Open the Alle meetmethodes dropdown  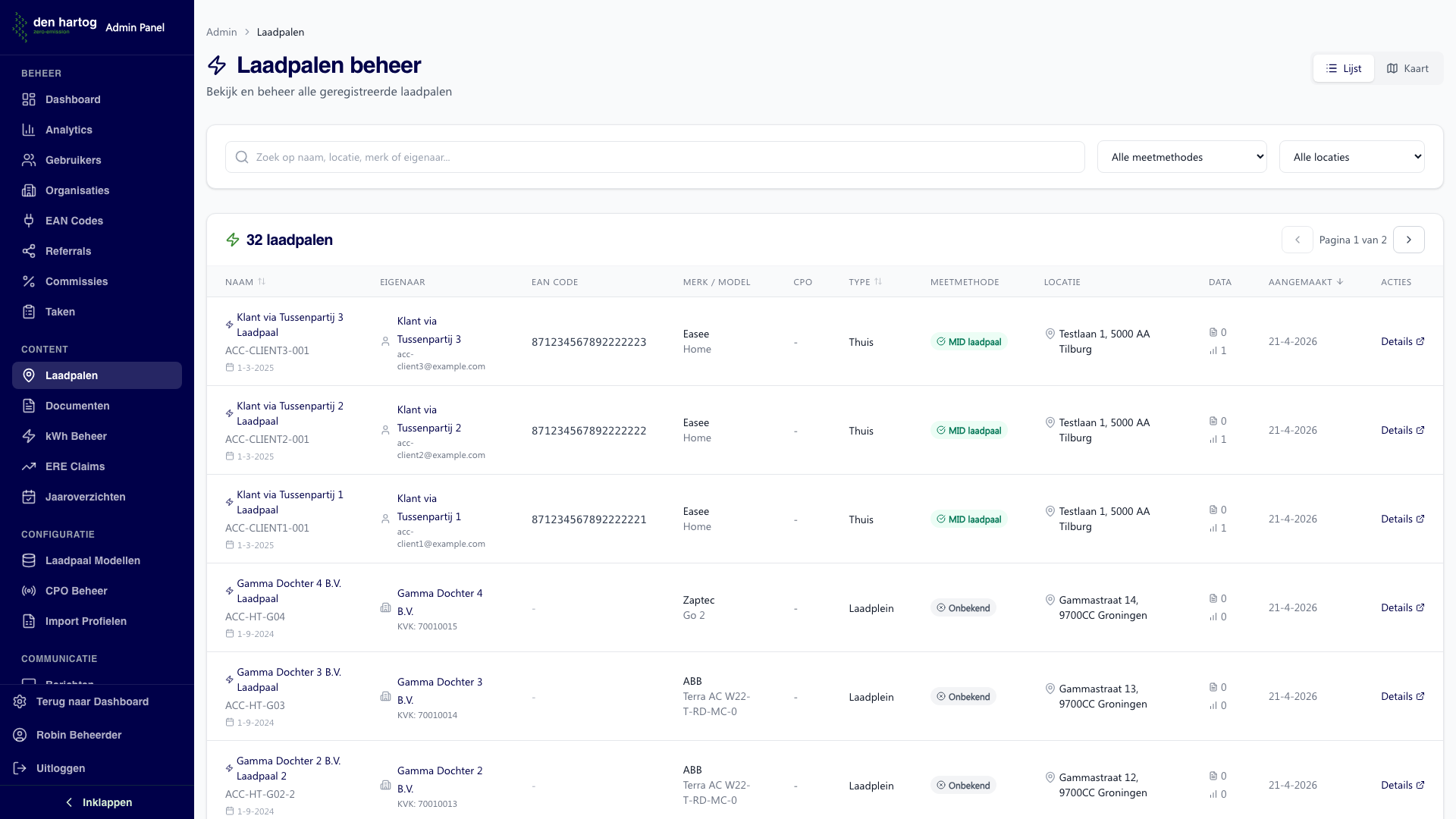coord(1181,157)
